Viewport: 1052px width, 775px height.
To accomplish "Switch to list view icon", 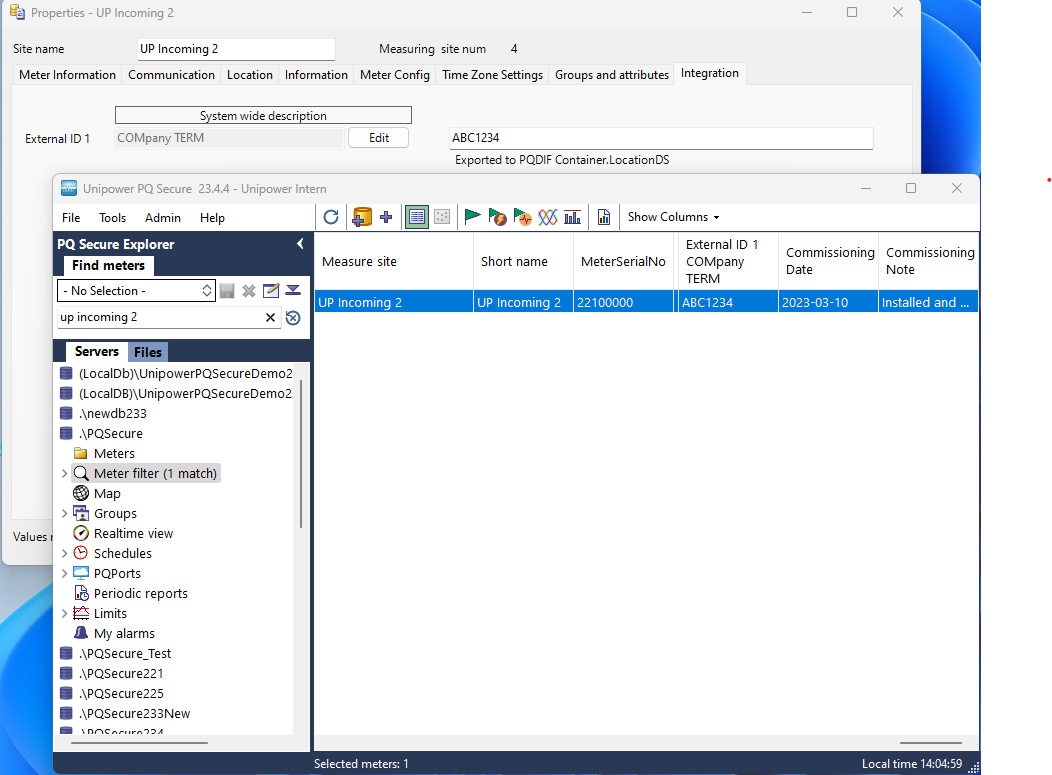I will (417, 217).
